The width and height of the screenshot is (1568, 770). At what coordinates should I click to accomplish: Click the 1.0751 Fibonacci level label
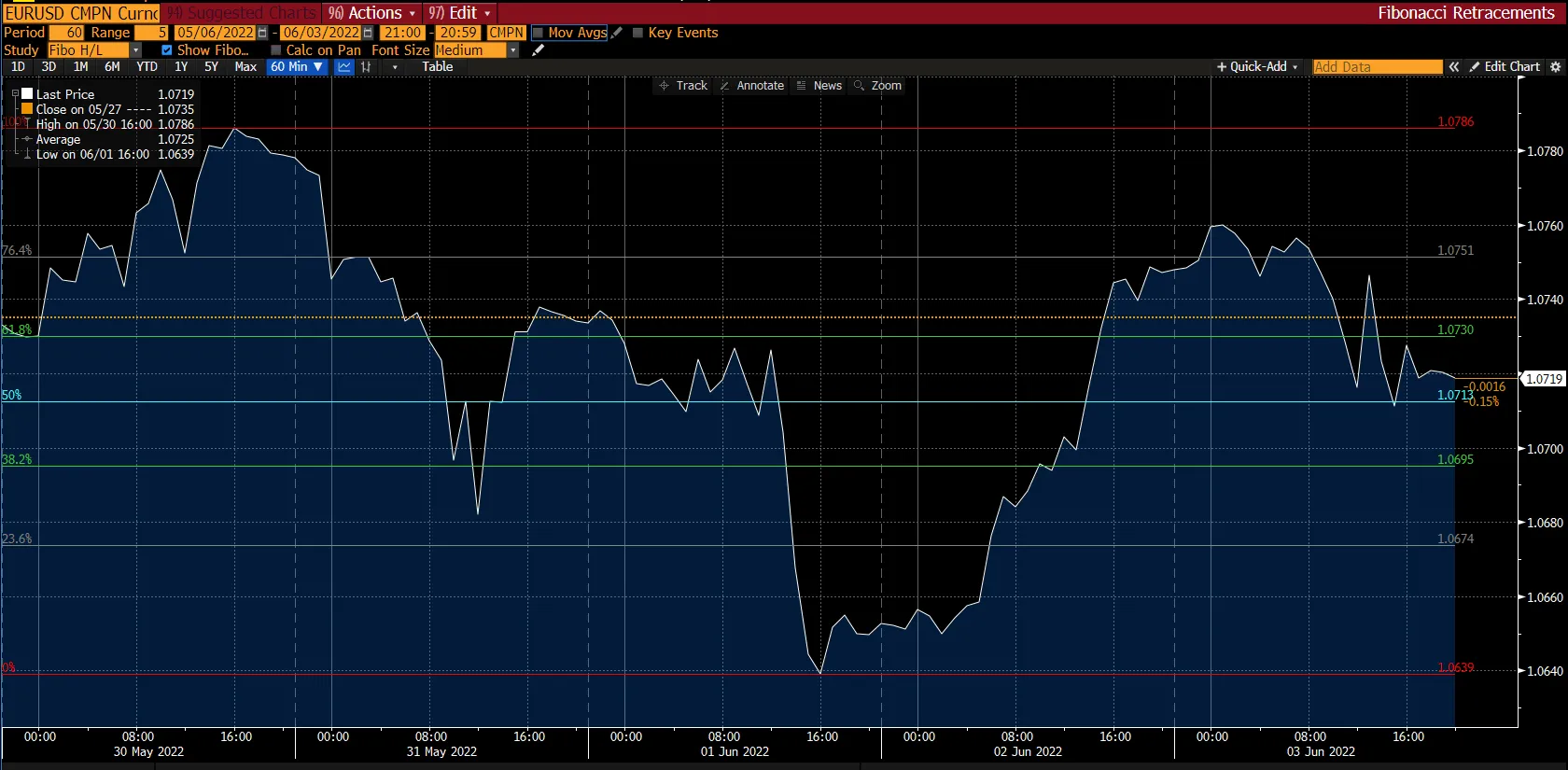tap(1455, 251)
